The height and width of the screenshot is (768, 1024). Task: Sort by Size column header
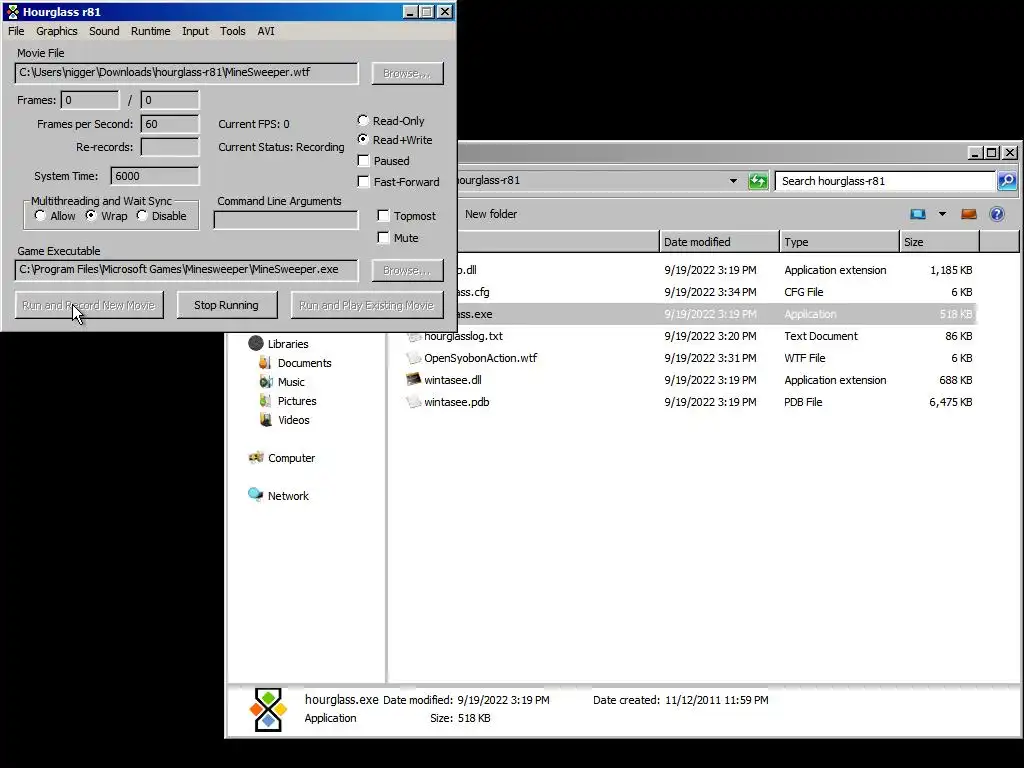[940, 242]
